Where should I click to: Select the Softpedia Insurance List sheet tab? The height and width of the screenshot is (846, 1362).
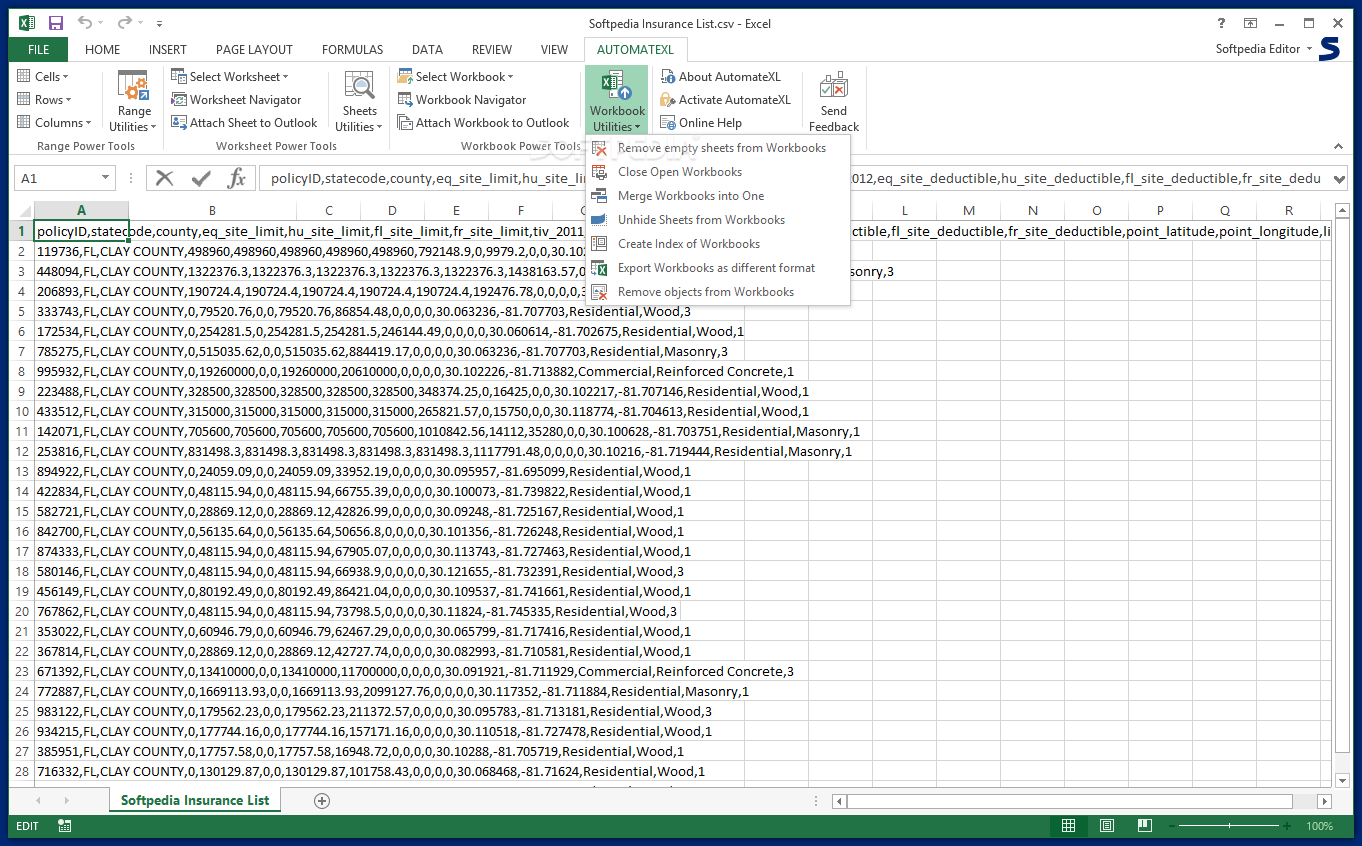(196, 800)
